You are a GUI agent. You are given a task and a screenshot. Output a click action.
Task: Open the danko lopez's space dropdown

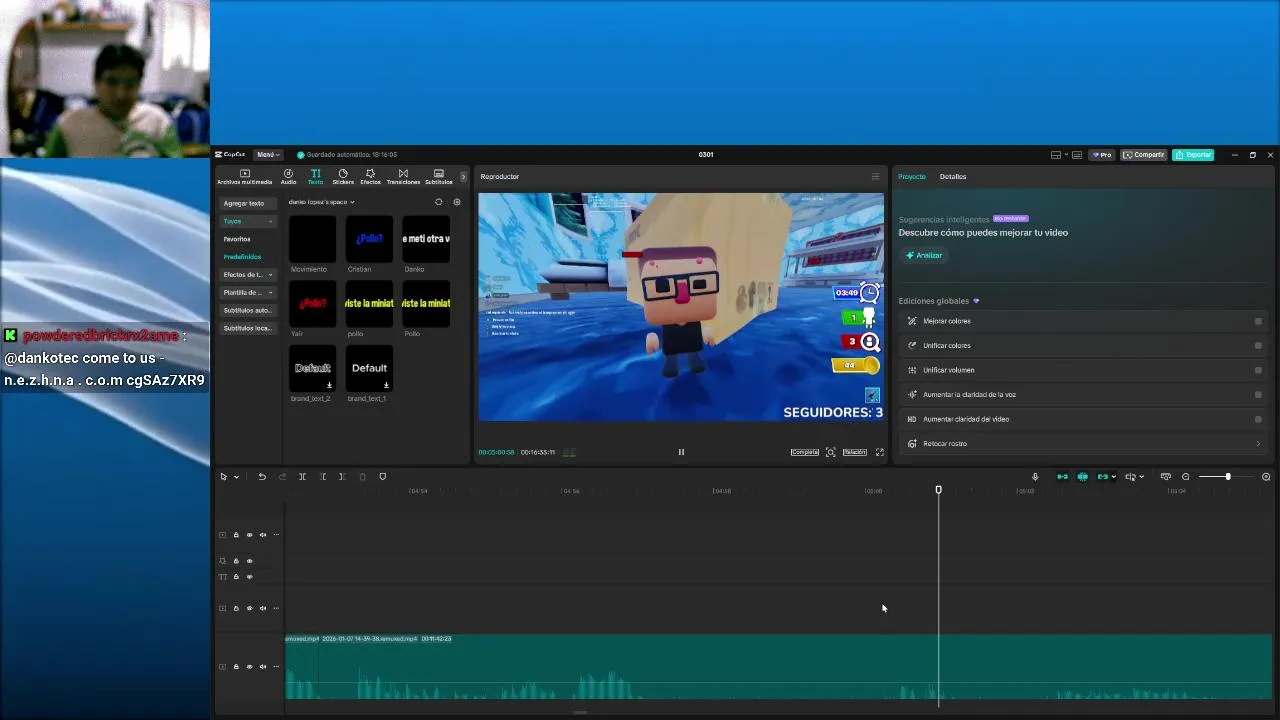coord(321,202)
